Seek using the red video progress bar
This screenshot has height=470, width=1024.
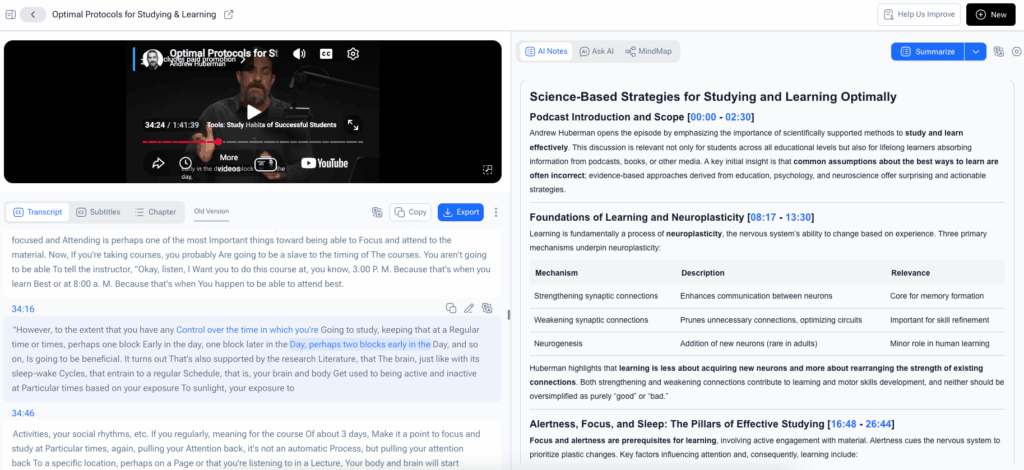[253, 142]
